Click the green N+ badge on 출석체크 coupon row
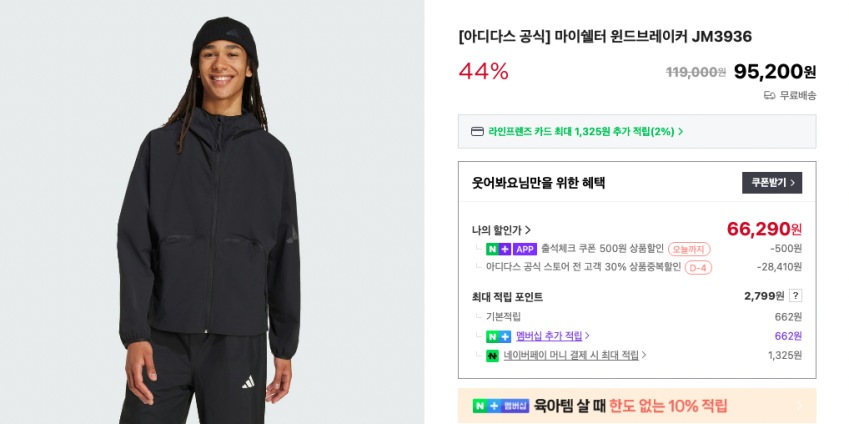Image resolution: width=849 pixels, height=424 pixels. (x=498, y=249)
